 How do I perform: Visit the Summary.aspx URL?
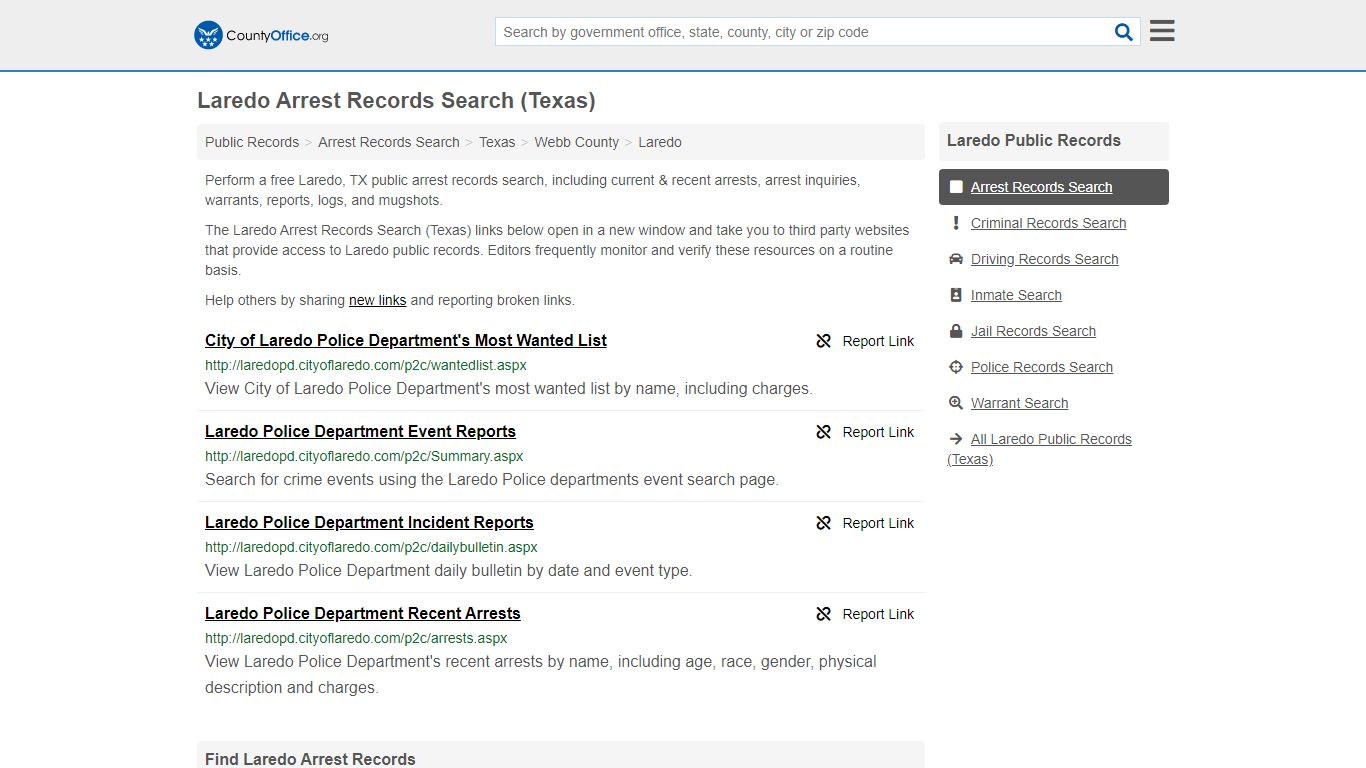click(x=364, y=456)
